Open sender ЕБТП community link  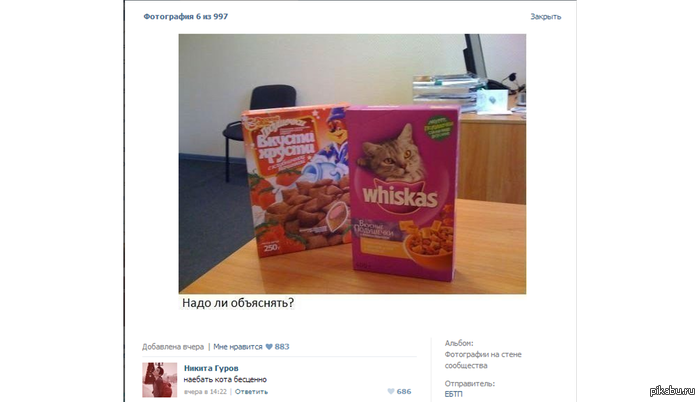point(454,394)
